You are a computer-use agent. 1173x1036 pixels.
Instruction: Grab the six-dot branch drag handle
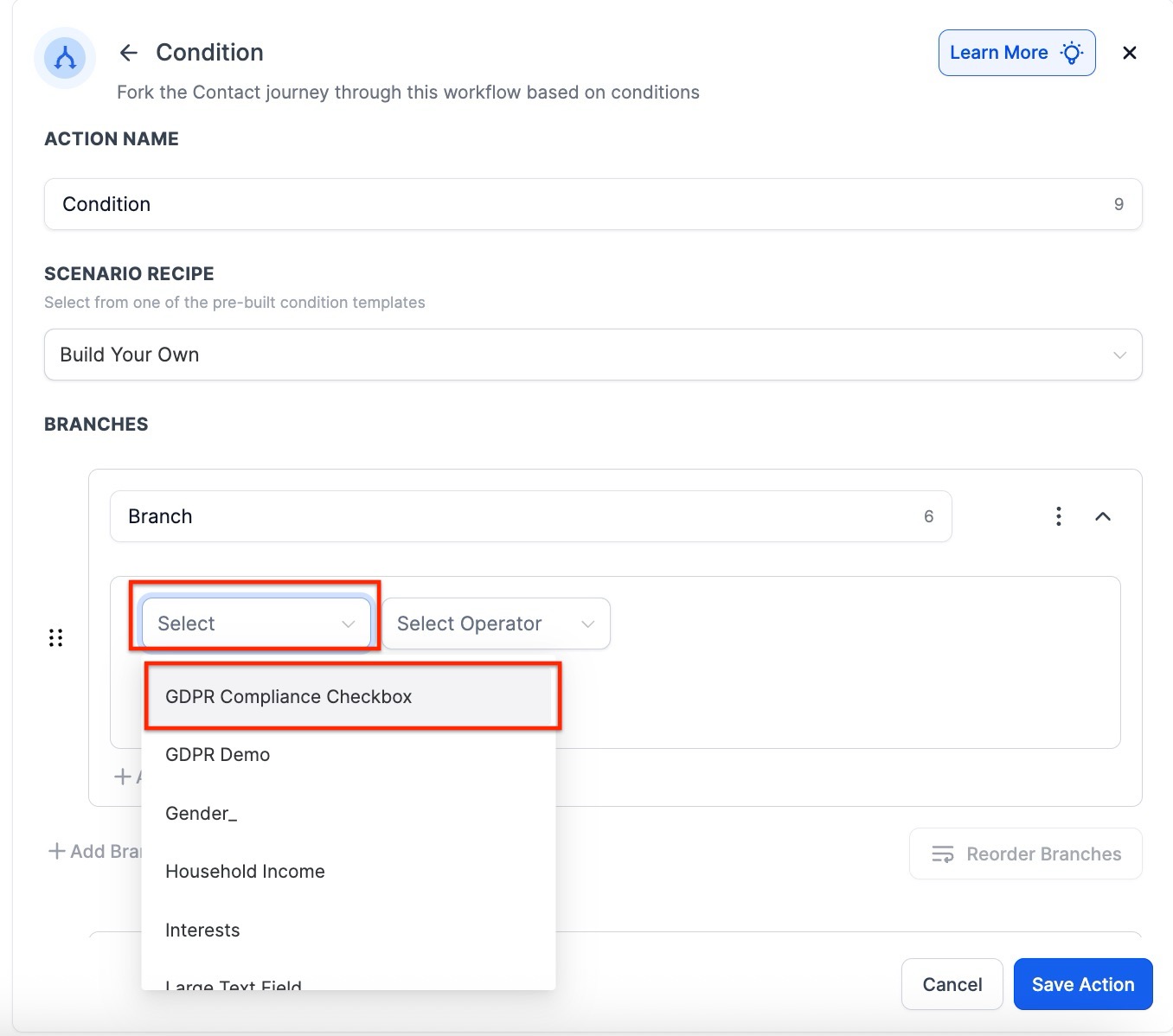click(x=56, y=638)
